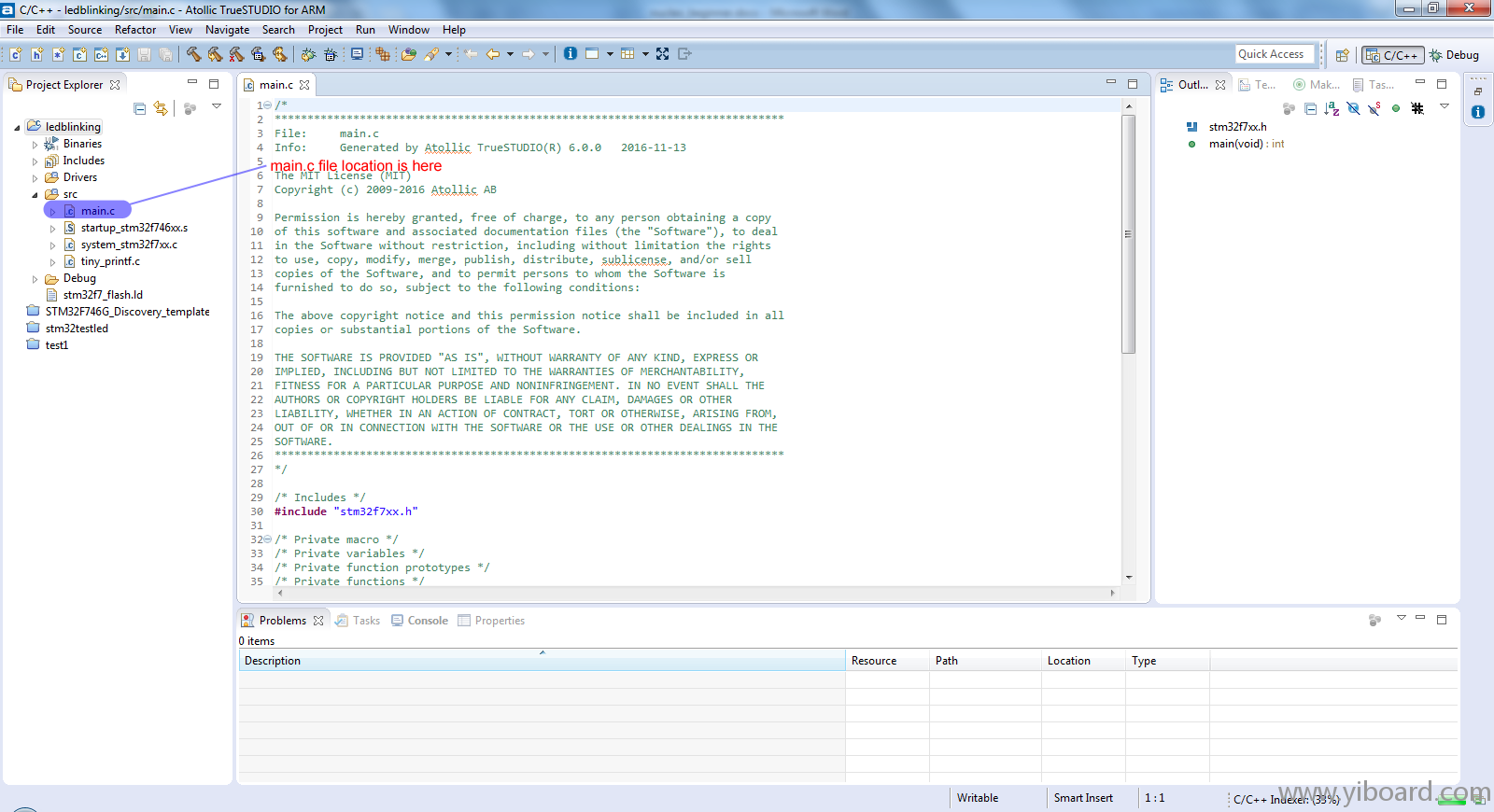
Task: Click the expand-arrows fullscreen toolbar icon
Action: 662,54
